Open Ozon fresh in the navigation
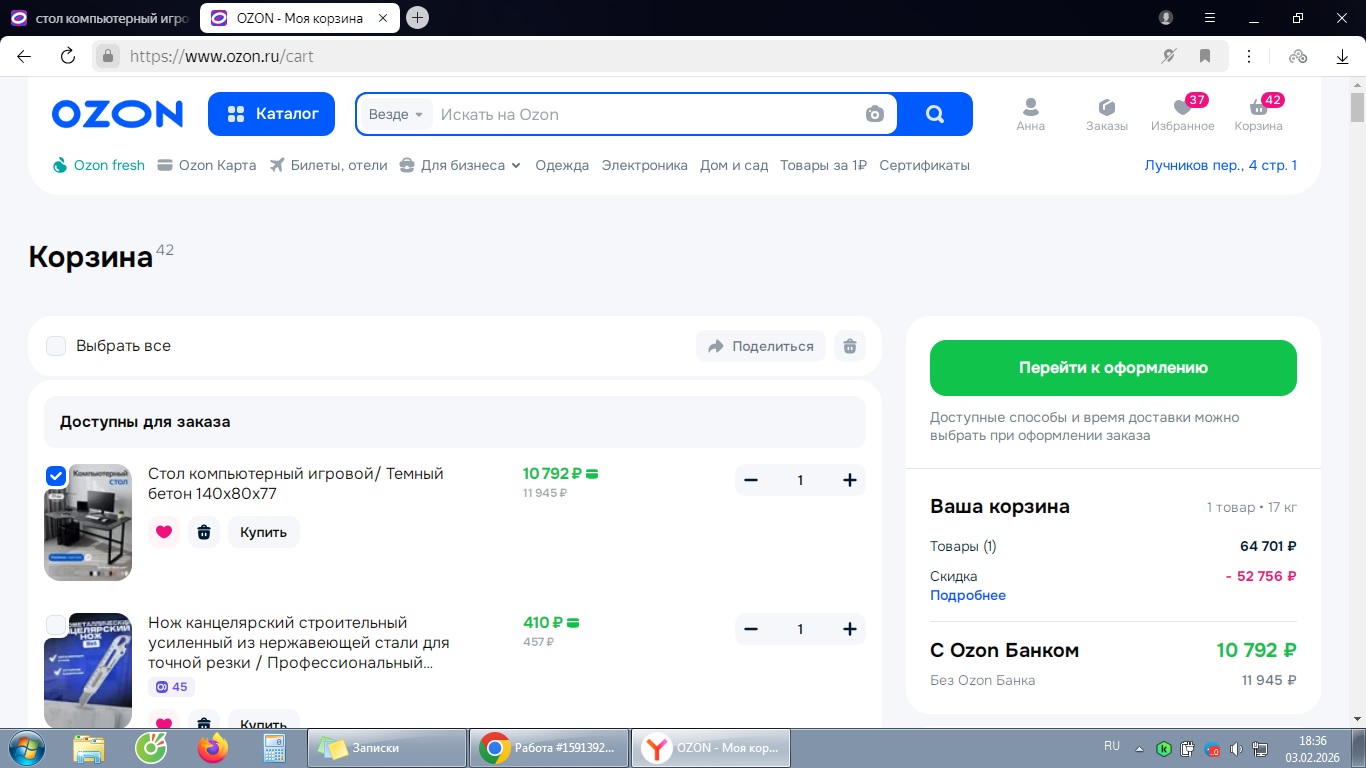The height and width of the screenshot is (768, 1366). [x=98, y=166]
